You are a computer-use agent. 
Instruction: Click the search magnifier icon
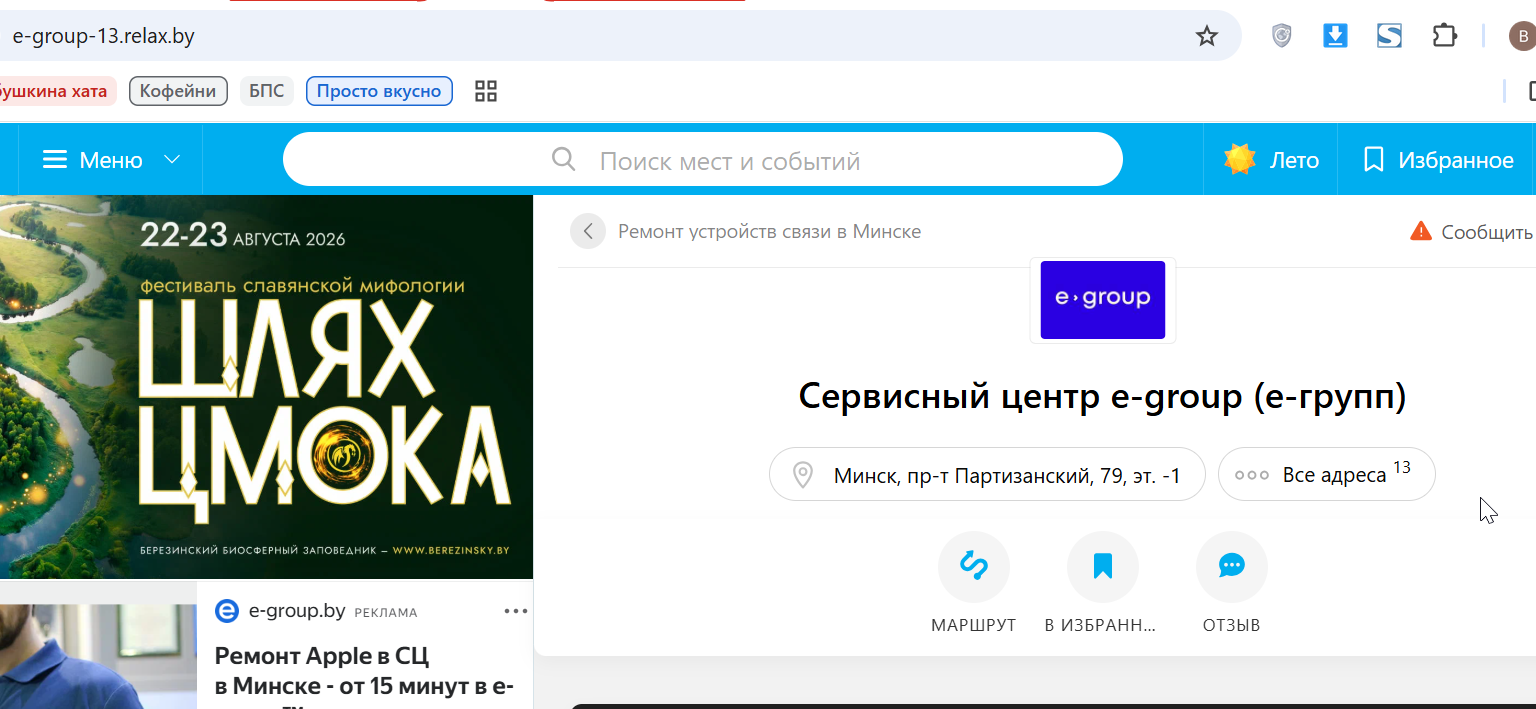coord(564,160)
